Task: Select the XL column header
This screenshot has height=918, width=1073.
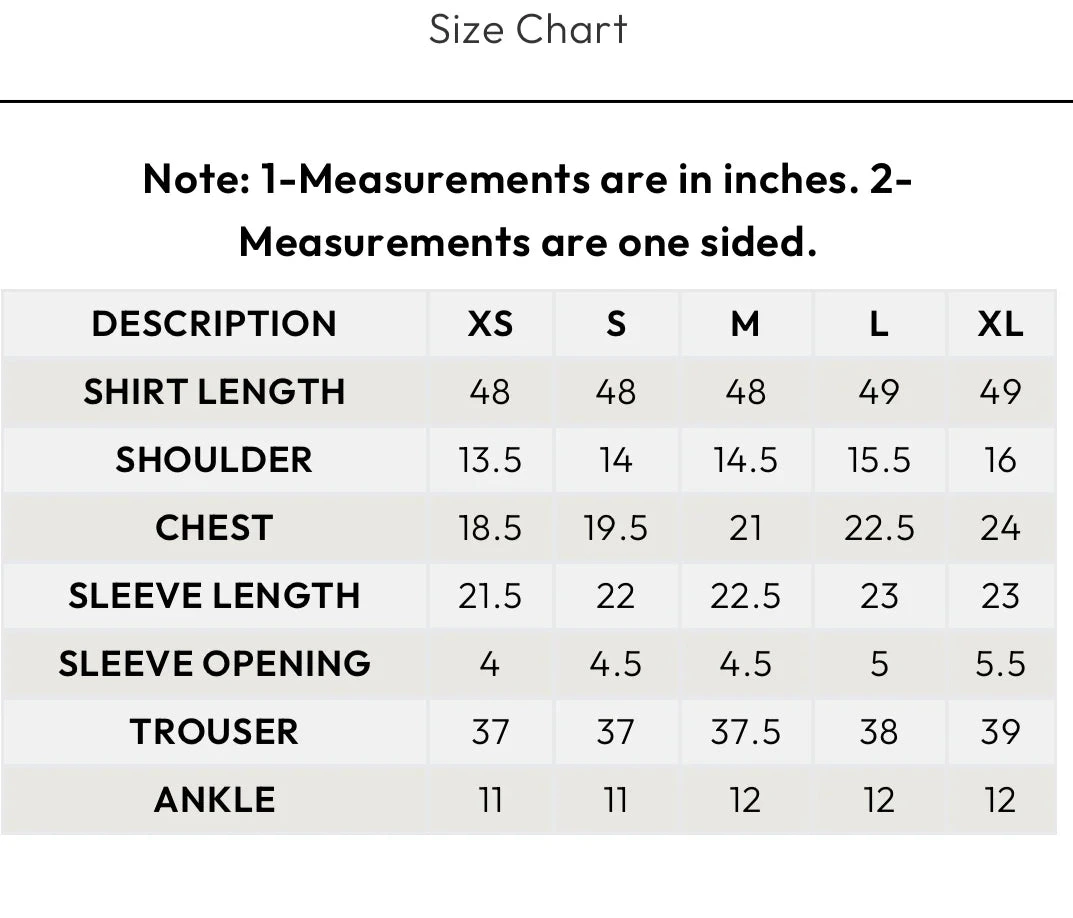Action: click(1001, 324)
